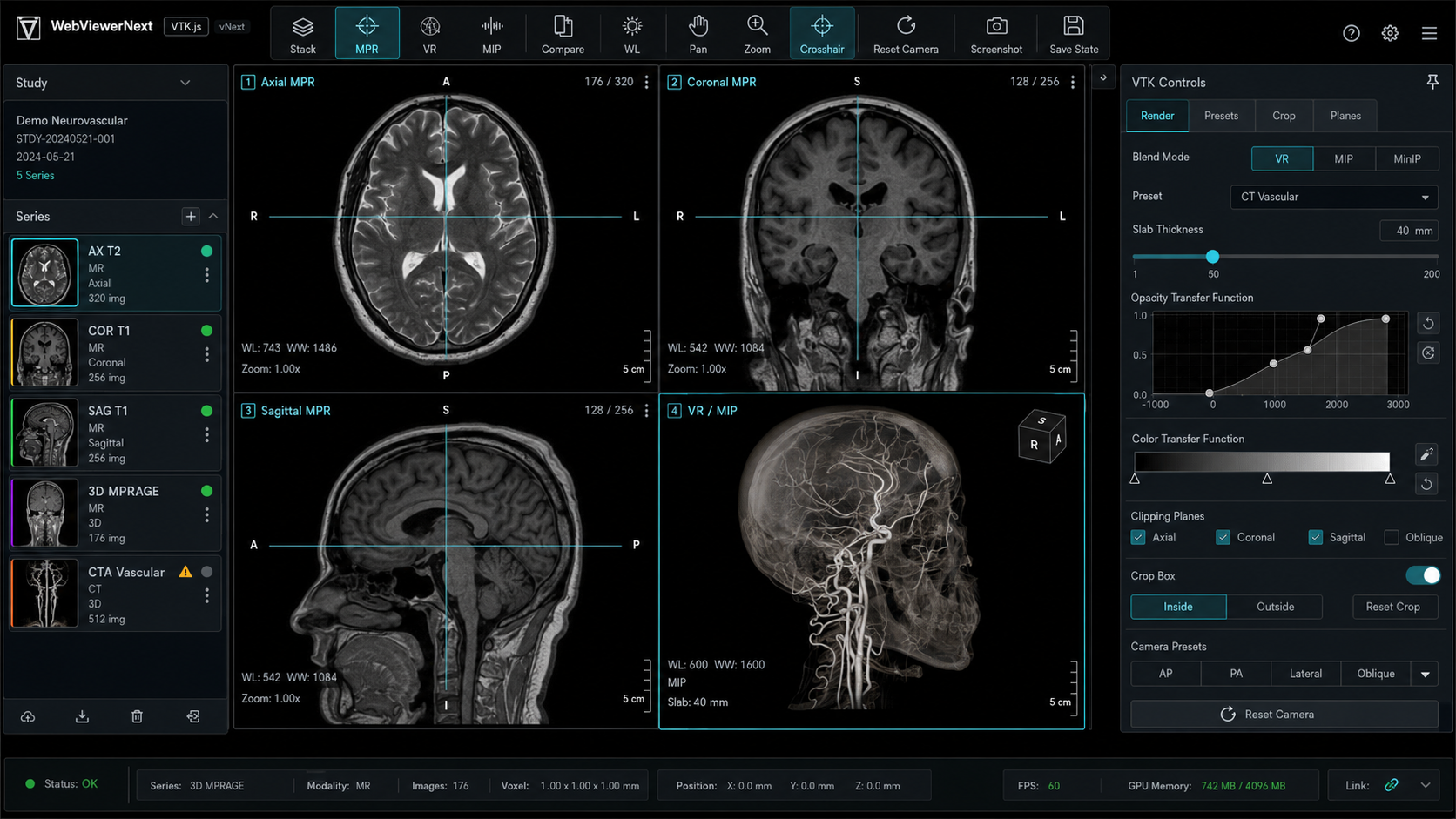
Task: Add a new series with the plus icon
Action: (x=191, y=216)
